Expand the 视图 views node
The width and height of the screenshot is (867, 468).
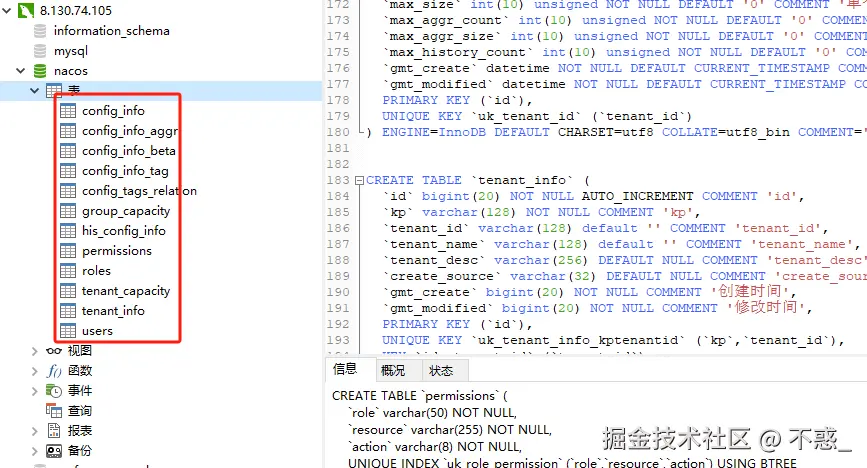pyautogui.click(x=34, y=351)
